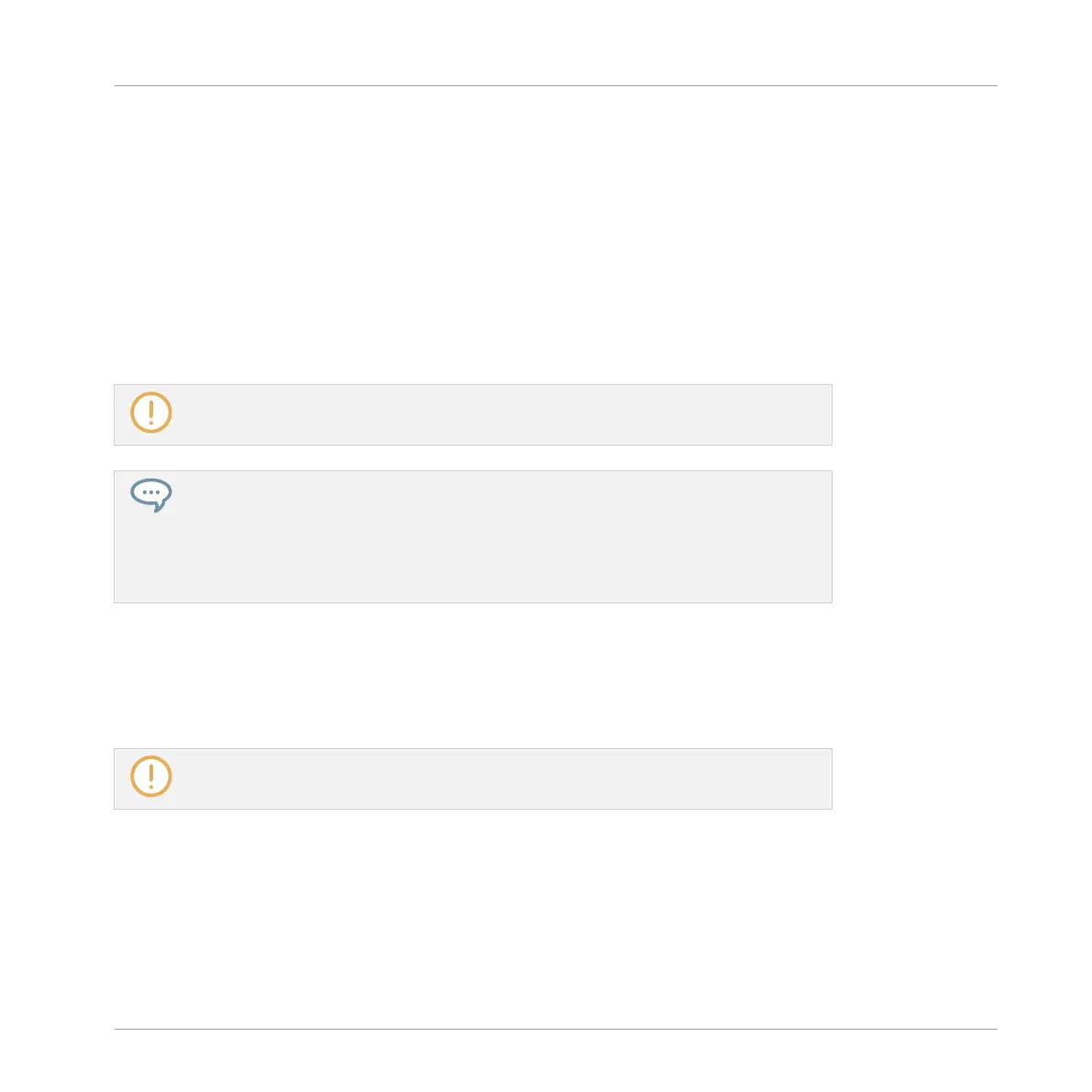
Task: Click the three dots inside the speech bubble
Action: pyautogui.click(x=150, y=492)
